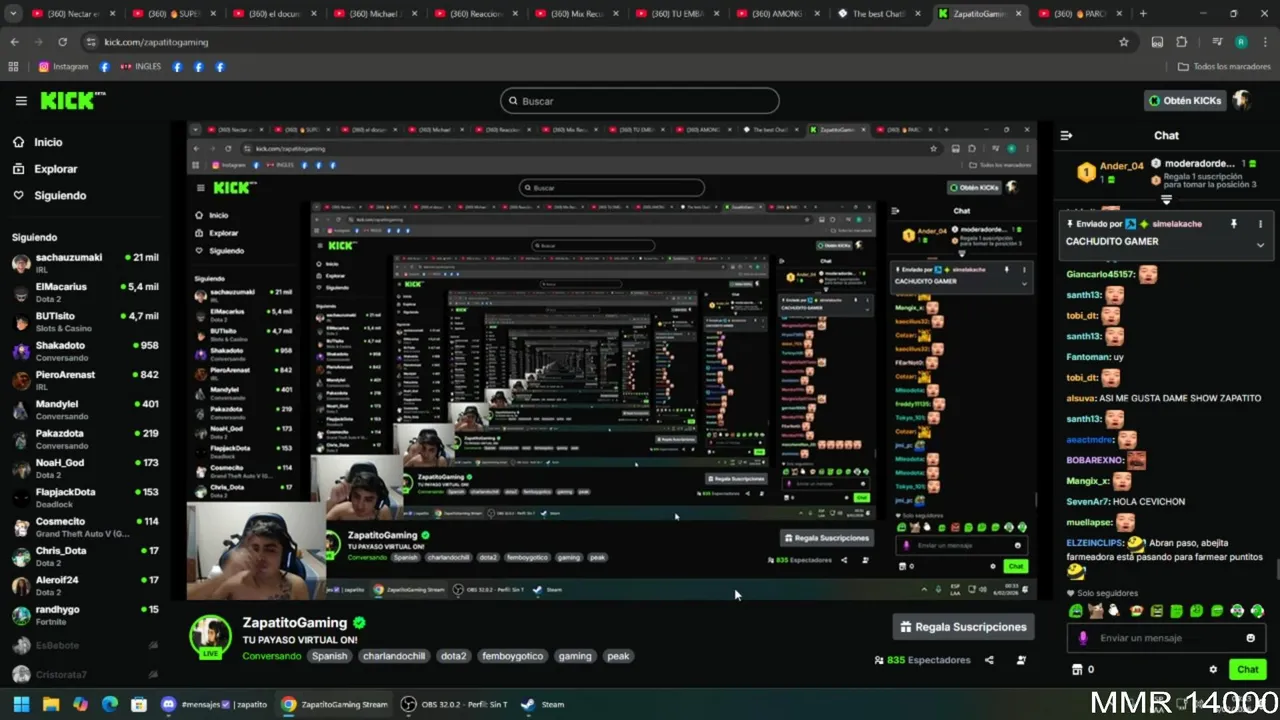
Task: Open browser extensions puzzle icon
Action: (x=1181, y=42)
